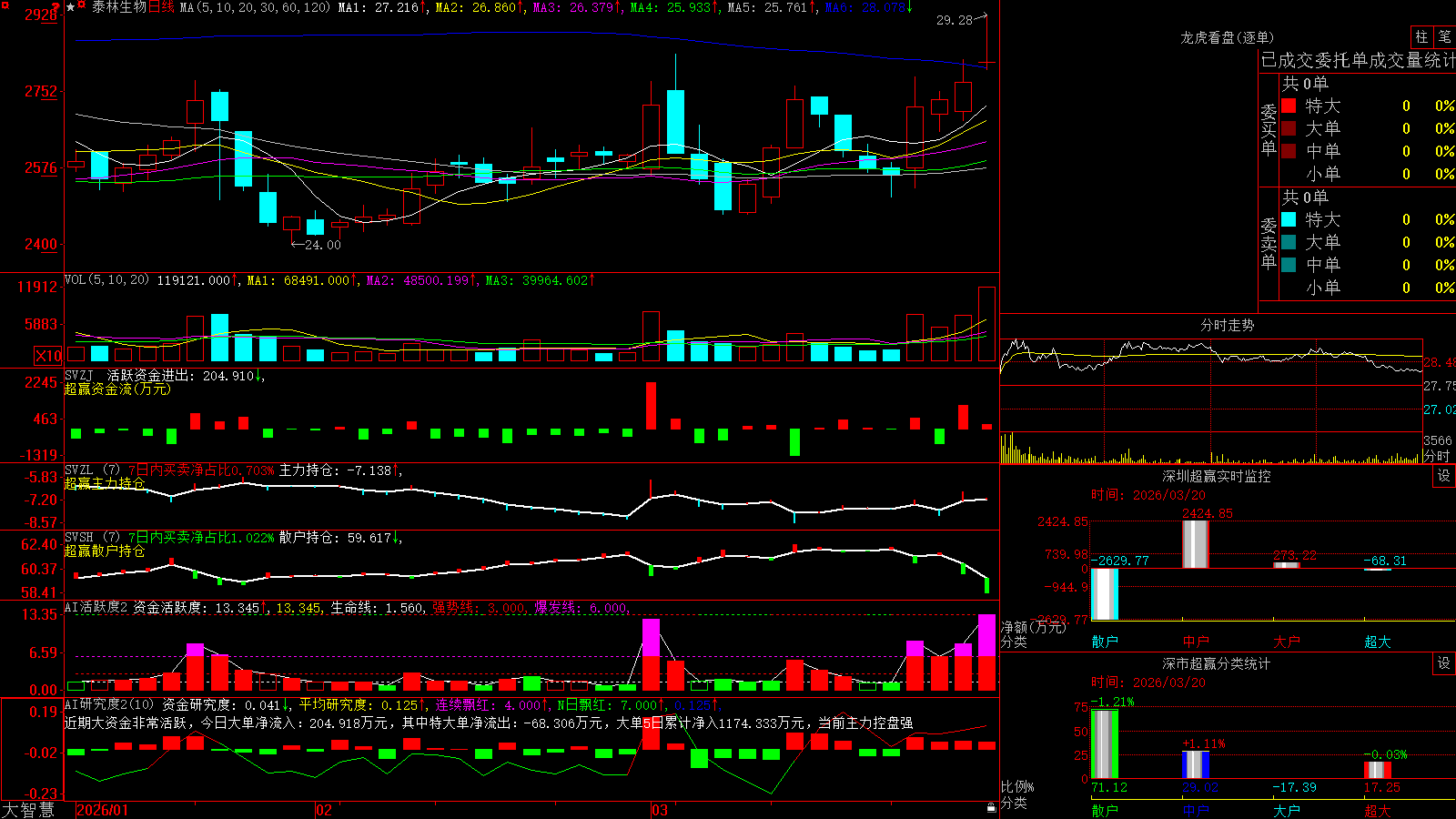
Task: Click the 02 month marker on timeline
Action: pyautogui.click(x=324, y=810)
